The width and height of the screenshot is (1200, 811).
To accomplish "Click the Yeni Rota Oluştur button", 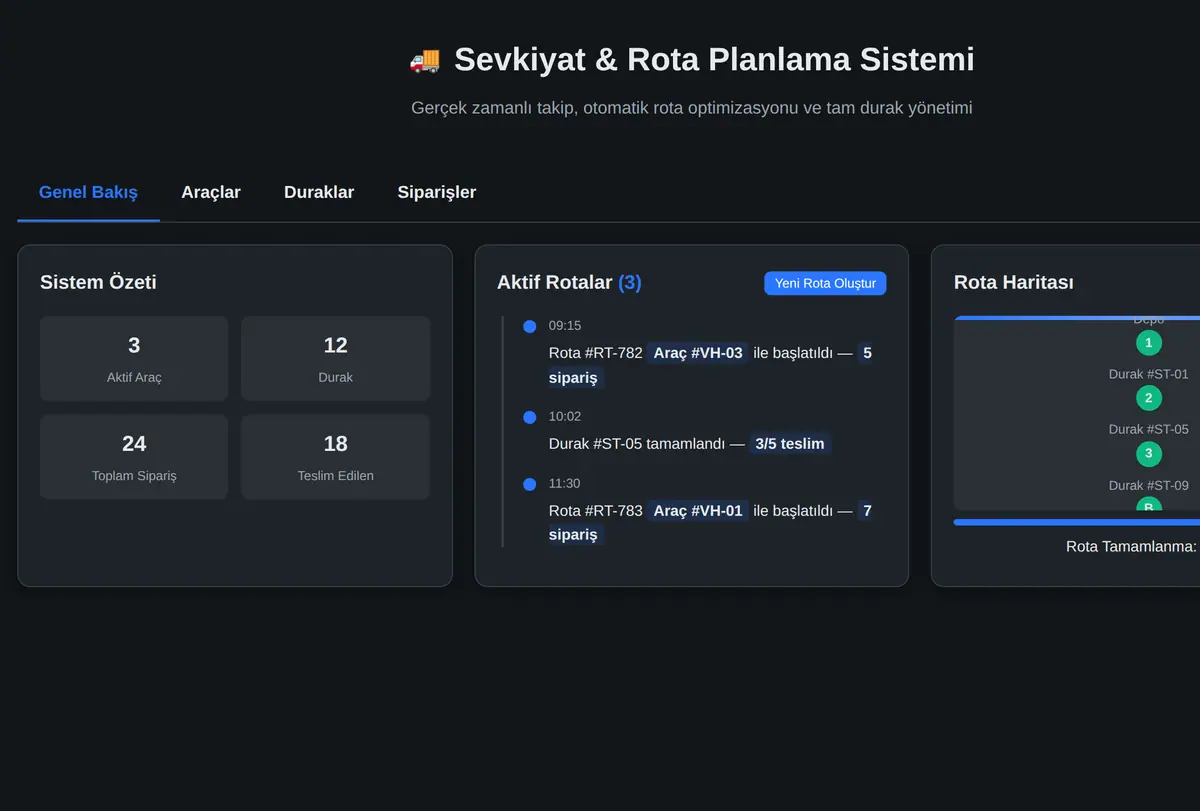I will click(x=825, y=283).
